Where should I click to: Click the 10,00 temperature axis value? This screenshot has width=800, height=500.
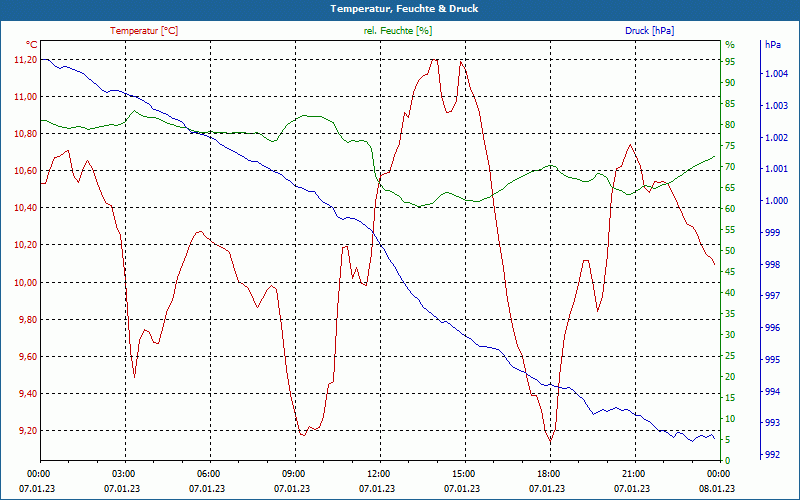pyautogui.click(x=28, y=283)
